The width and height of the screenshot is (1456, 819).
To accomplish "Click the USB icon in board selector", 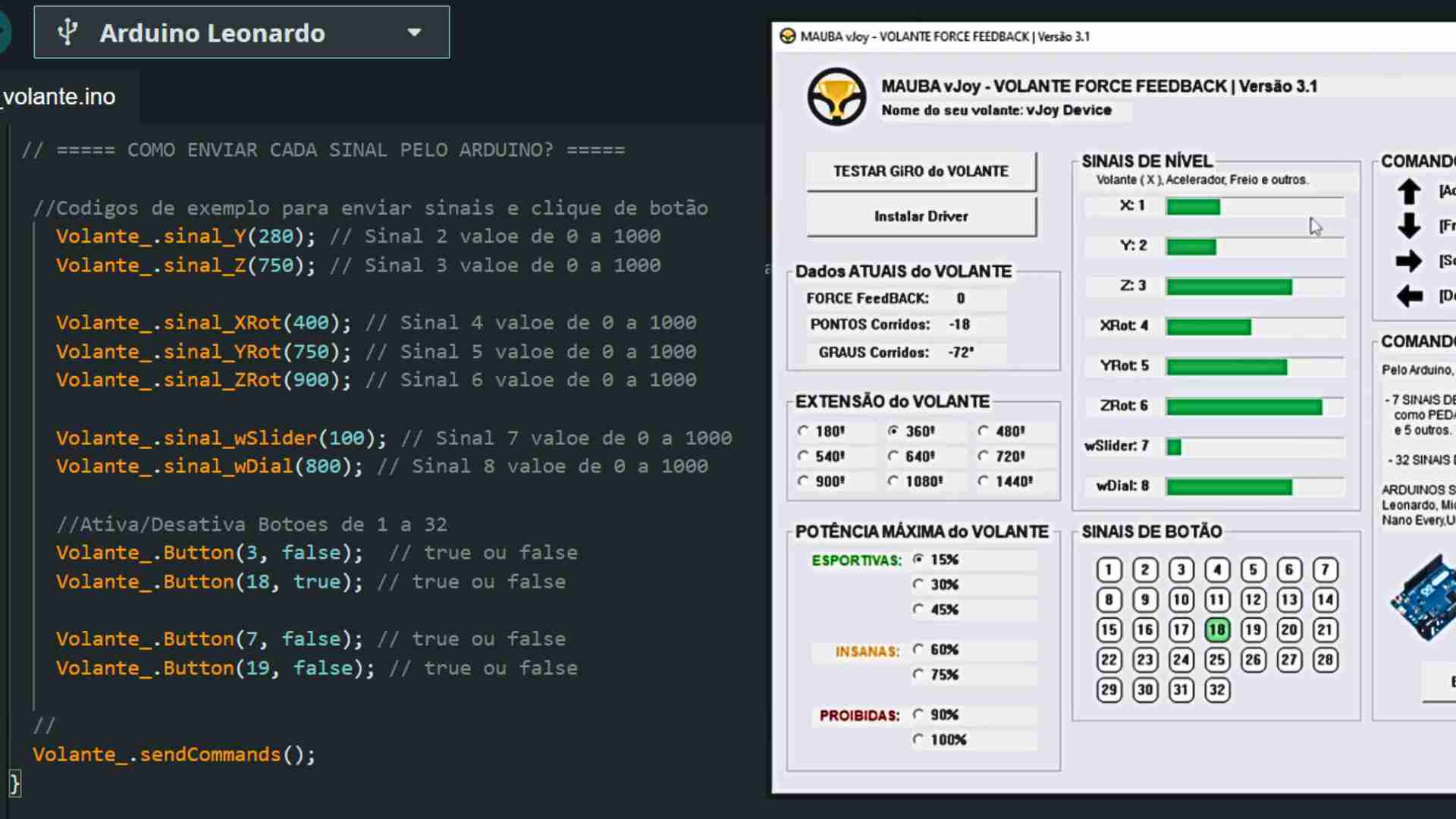I will tap(67, 33).
